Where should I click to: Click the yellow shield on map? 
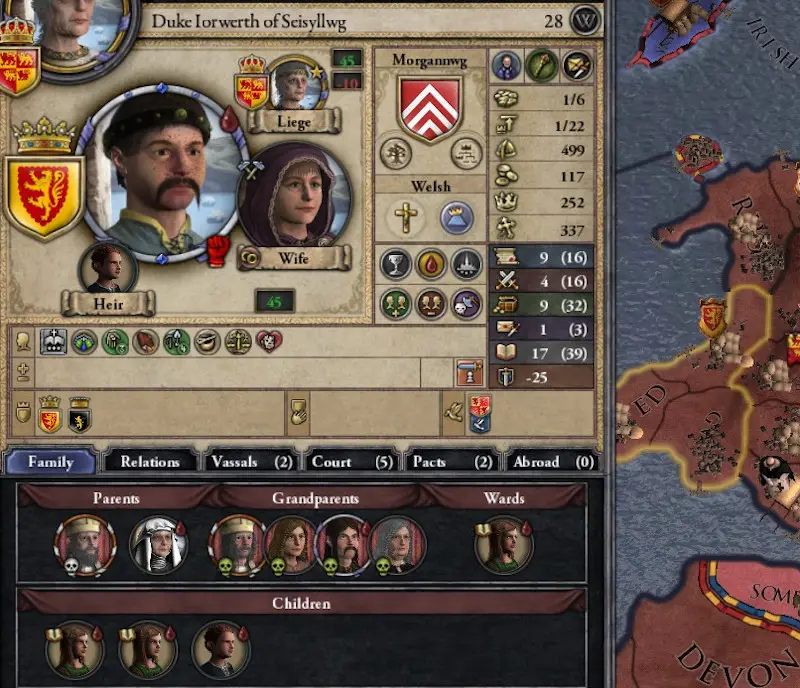712,318
